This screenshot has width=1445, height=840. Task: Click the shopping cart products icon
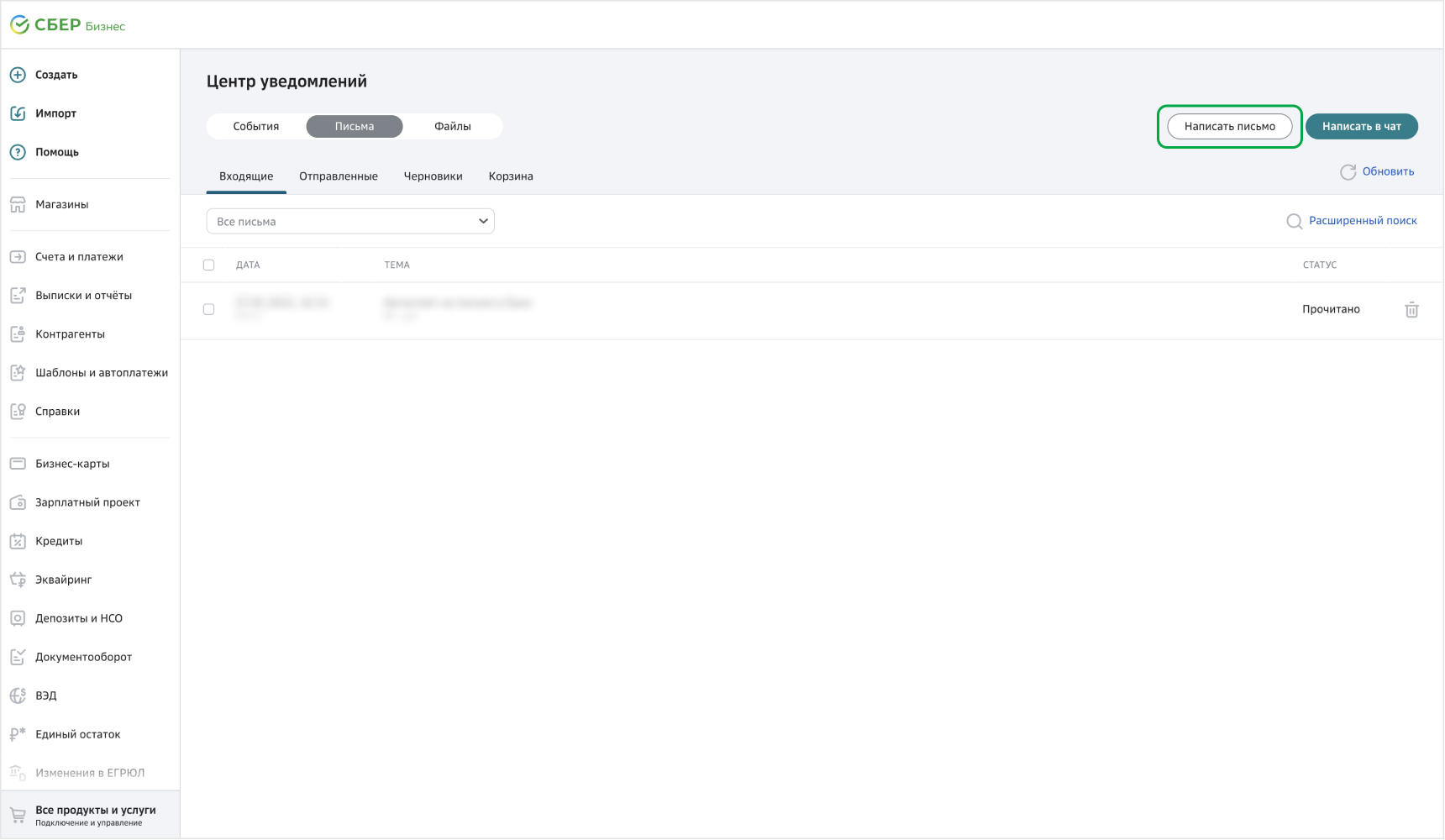[18, 816]
